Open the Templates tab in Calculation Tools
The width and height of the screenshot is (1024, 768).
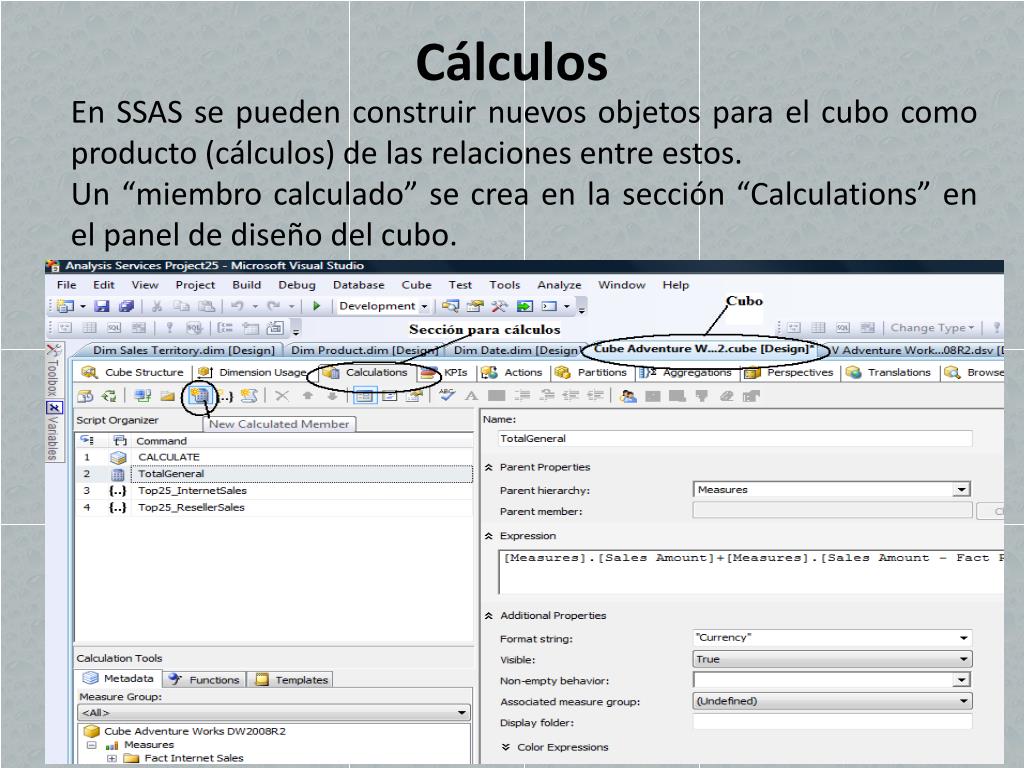coord(293,680)
